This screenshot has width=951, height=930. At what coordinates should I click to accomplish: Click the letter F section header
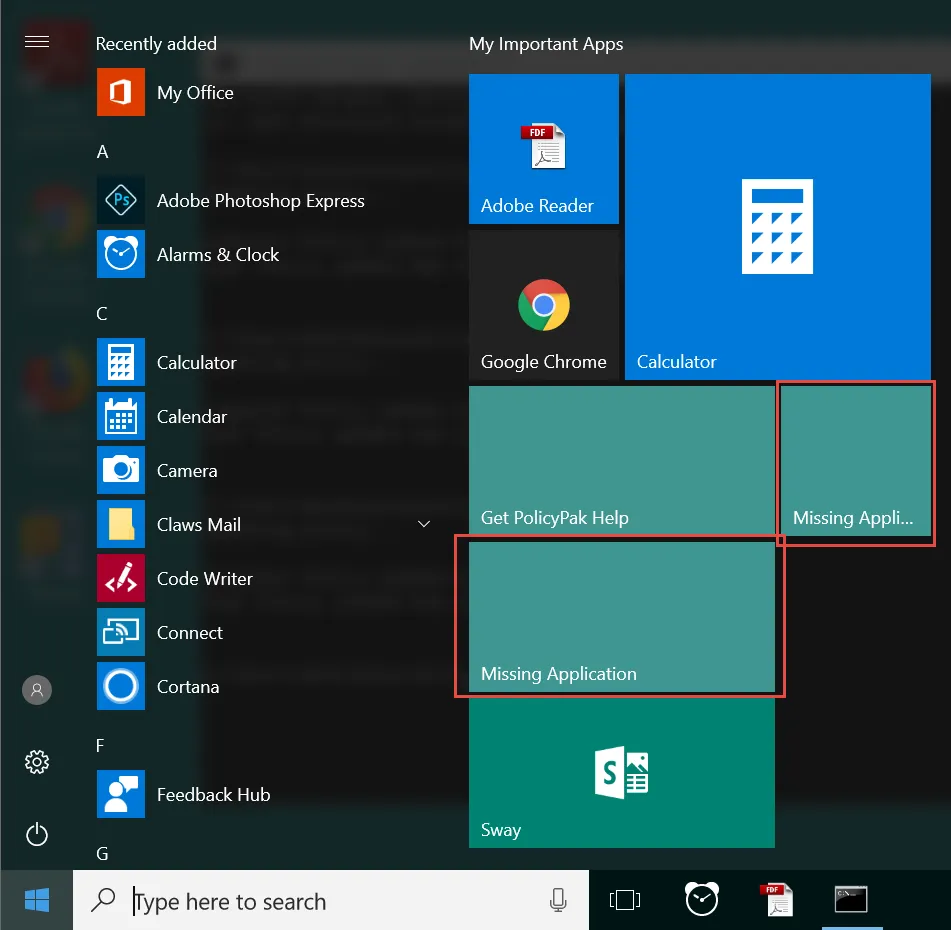click(x=100, y=746)
